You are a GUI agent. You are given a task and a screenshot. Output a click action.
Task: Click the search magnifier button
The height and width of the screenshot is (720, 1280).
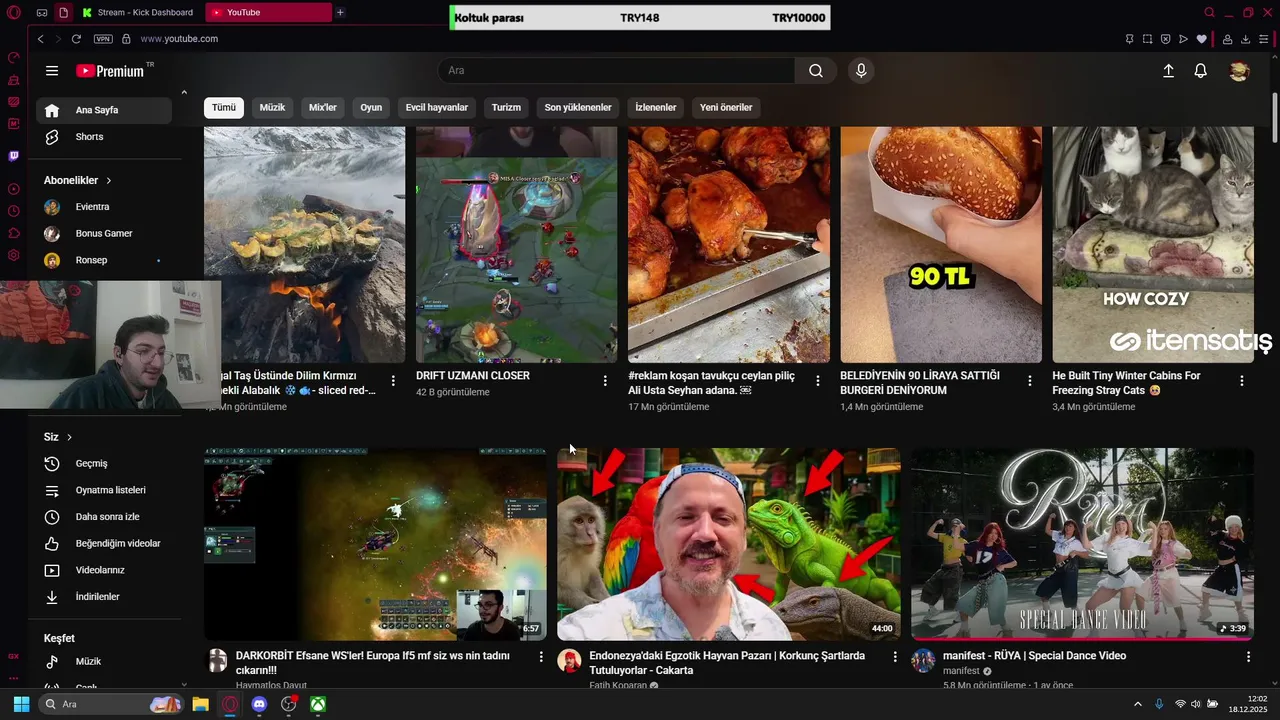click(x=816, y=71)
